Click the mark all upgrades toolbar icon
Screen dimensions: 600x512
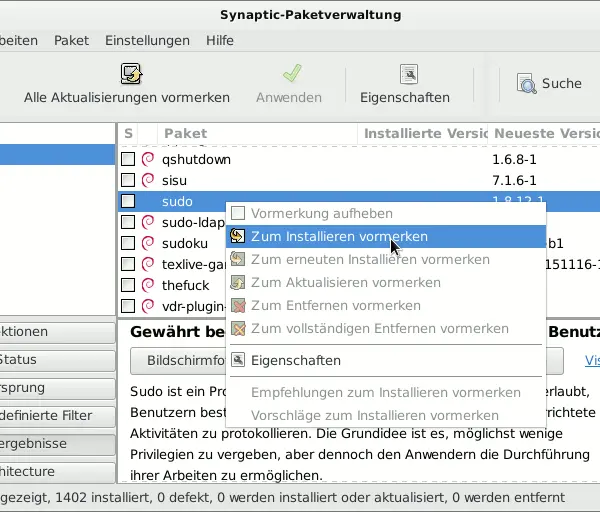point(131,74)
